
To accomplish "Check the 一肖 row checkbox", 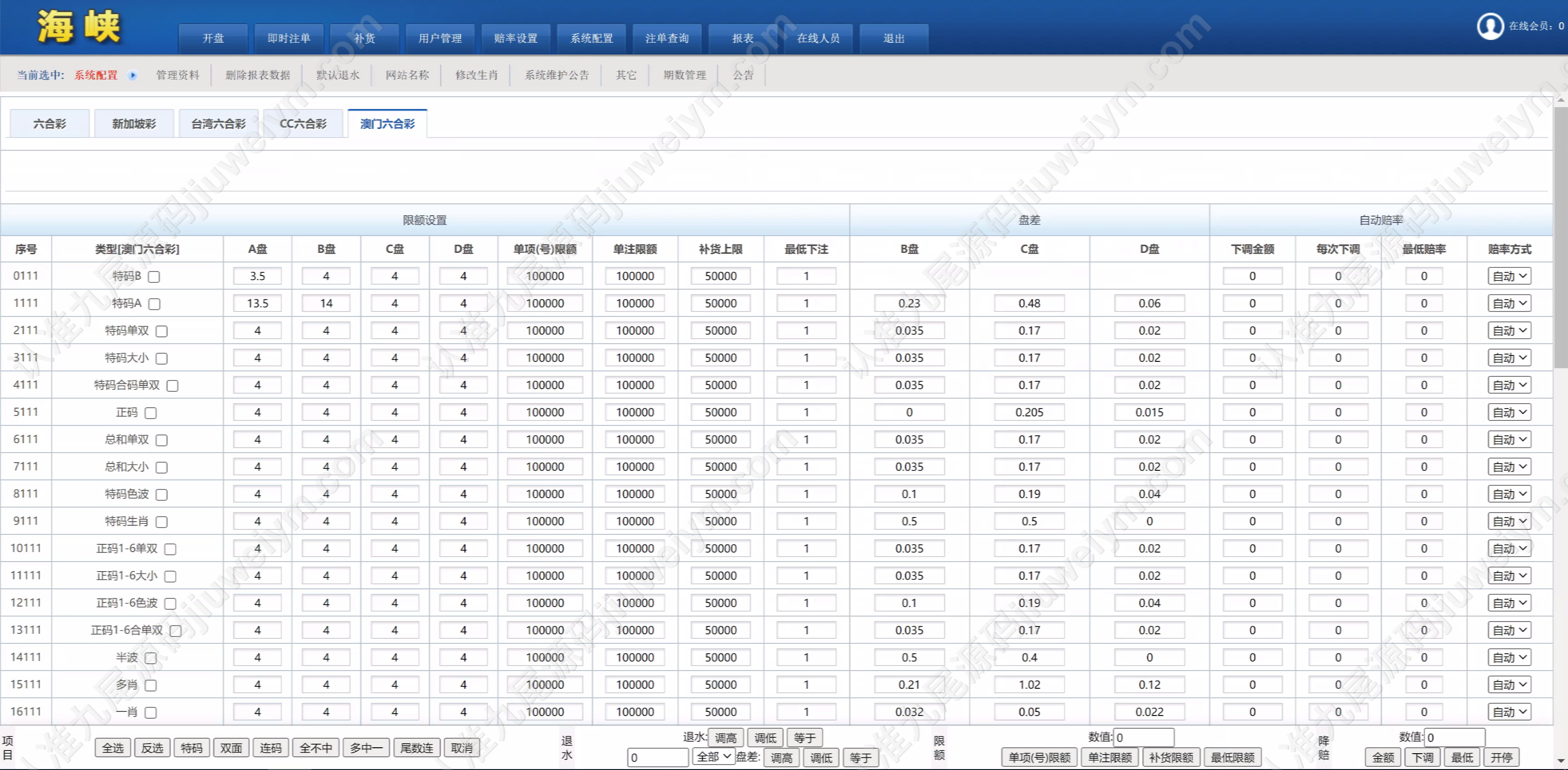I will [x=150, y=713].
